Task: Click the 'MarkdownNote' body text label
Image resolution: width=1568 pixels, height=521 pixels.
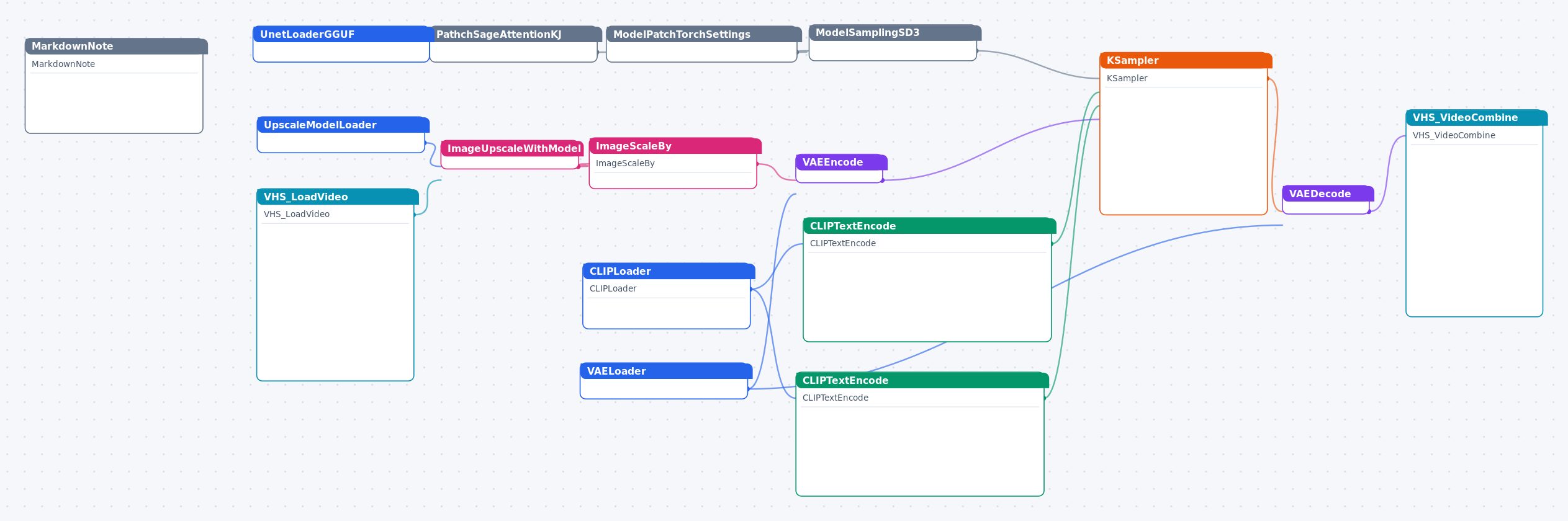Action: pos(63,64)
